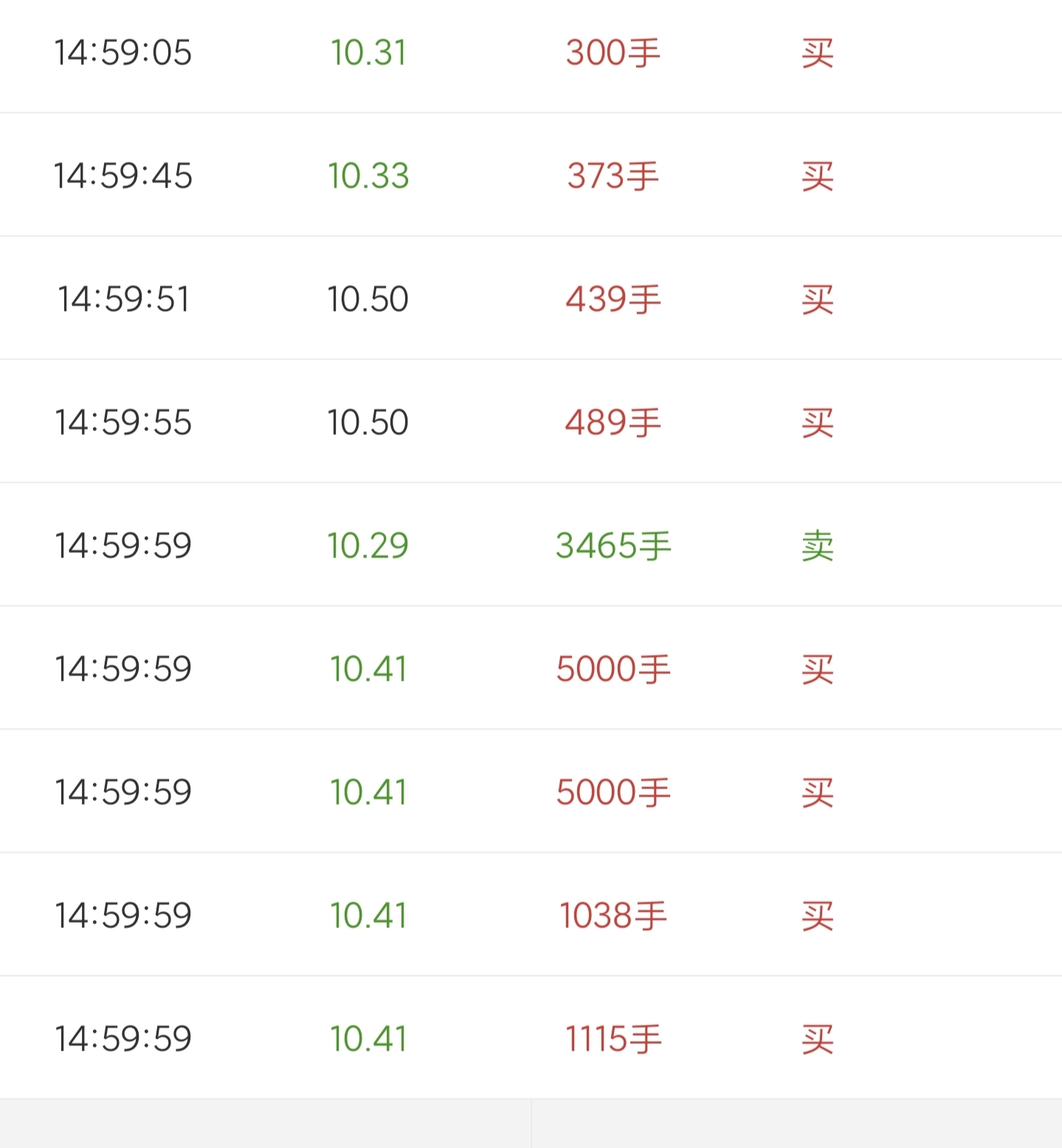Select the 14:59:45 timestamp
This screenshot has height=1148, width=1062.
[123, 176]
